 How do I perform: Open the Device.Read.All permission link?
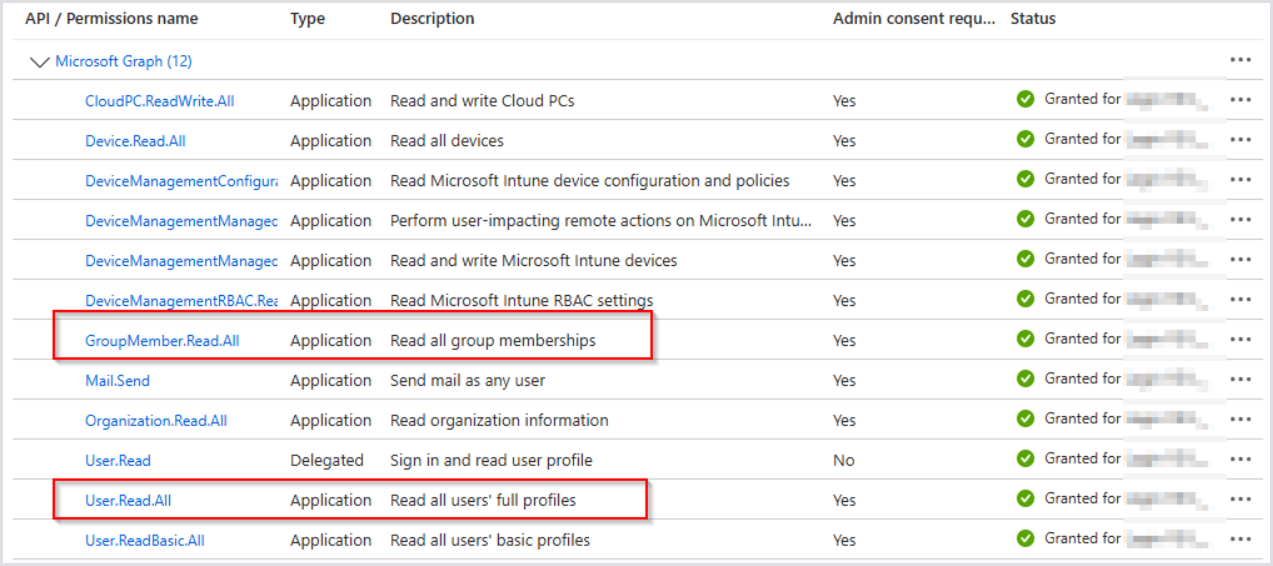[135, 141]
